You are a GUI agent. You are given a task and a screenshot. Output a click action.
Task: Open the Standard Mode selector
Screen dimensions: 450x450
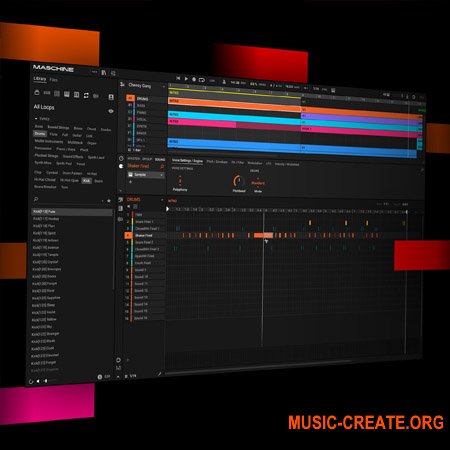coord(258,183)
